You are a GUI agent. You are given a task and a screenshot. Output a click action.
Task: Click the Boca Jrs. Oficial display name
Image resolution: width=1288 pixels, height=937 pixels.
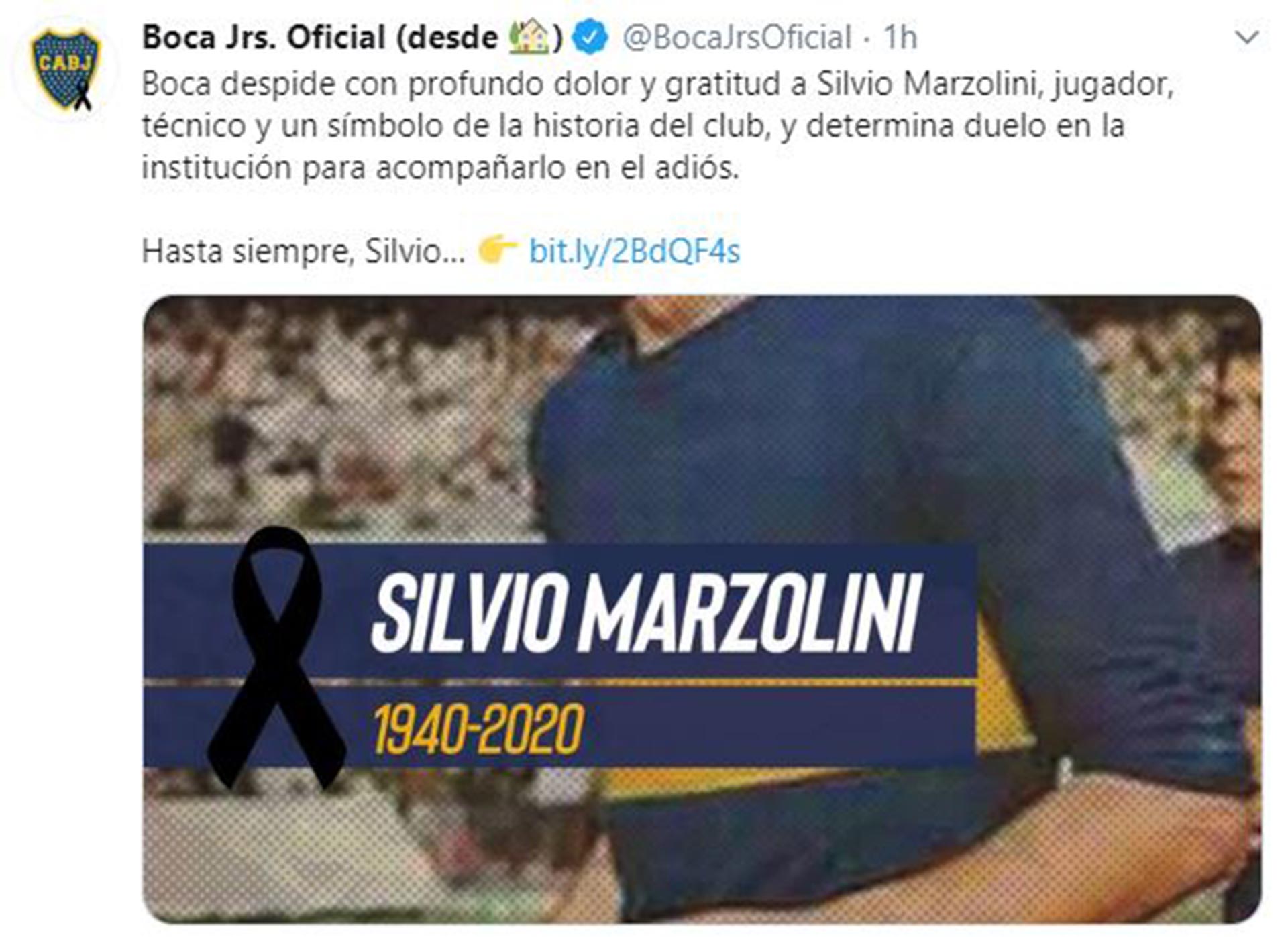pos(264,37)
